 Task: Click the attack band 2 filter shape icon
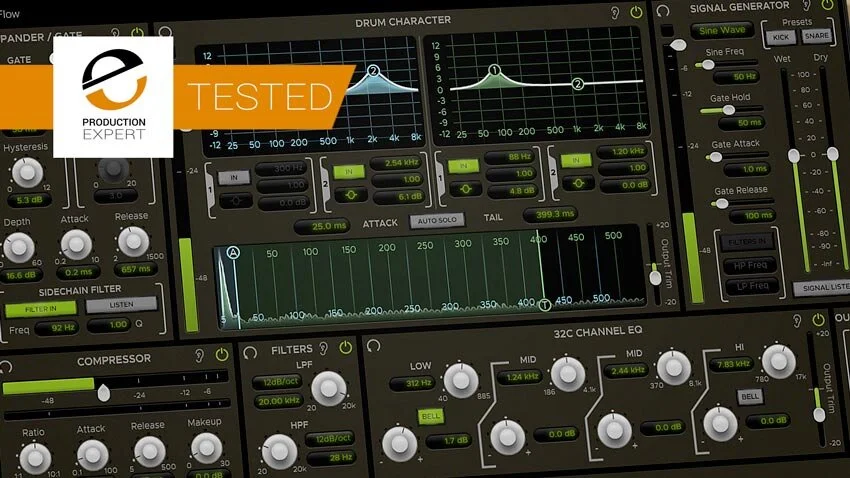(351, 195)
